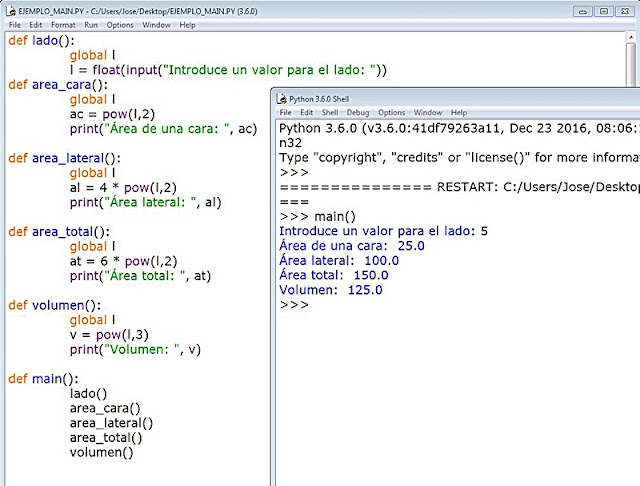
Task: Click the line "def lado():" in editor
Action: [x=41, y=40]
